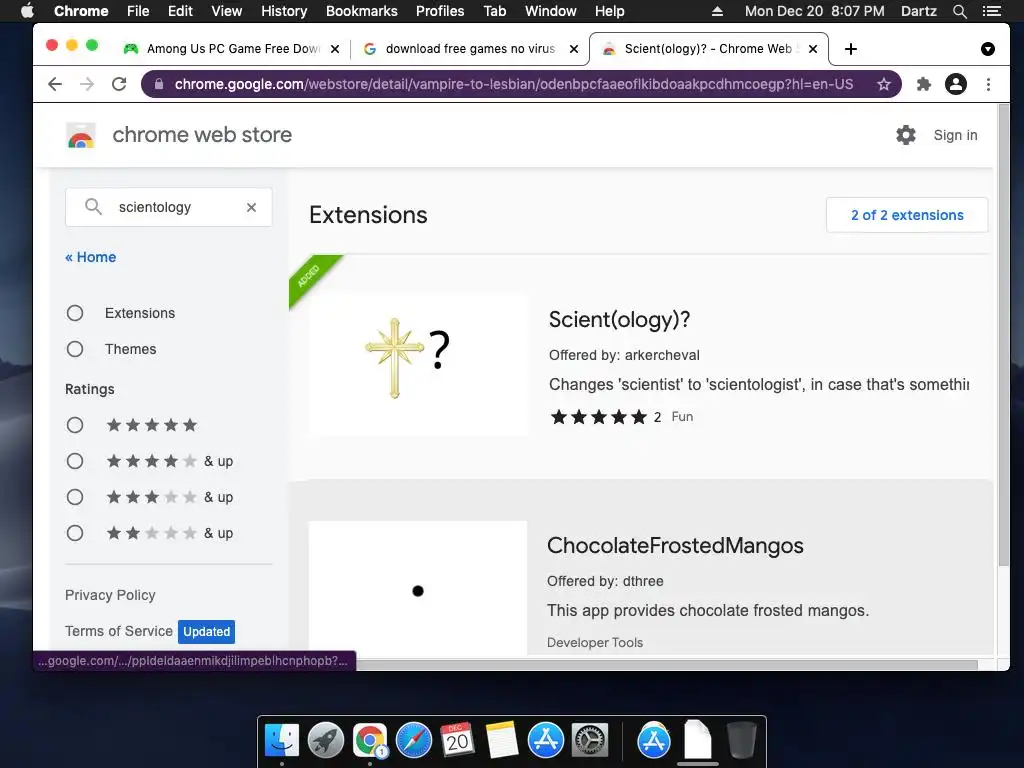Open the Scient(ology)? extension title
This screenshot has height=768, width=1024.
620,319
